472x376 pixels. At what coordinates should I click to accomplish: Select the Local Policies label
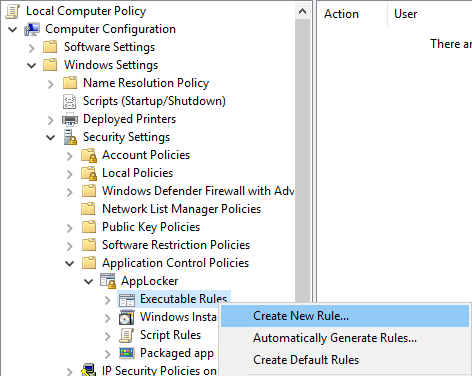coord(137,173)
